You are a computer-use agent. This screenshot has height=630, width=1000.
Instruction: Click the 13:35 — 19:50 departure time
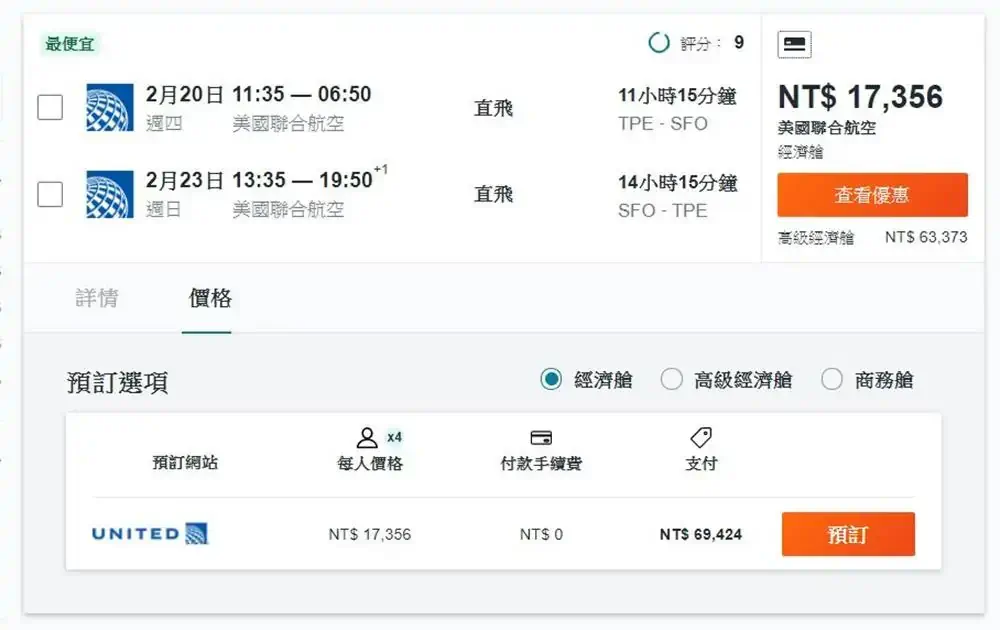[302, 180]
